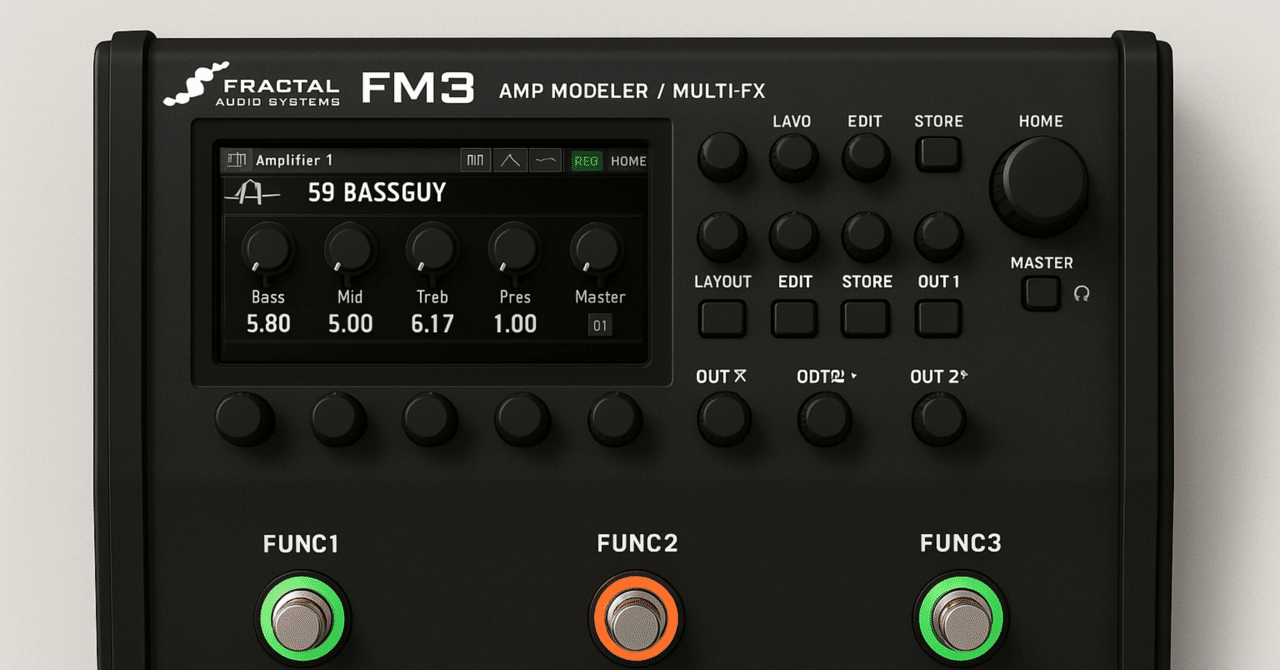Image resolution: width=1280 pixels, height=670 pixels.
Task: Open the channel 01 selector under the Master knob
Action: tap(601, 324)
